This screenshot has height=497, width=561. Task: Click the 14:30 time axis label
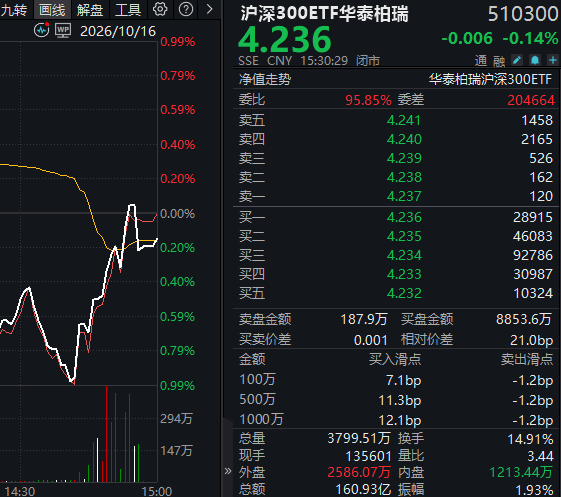coord(20,491)
